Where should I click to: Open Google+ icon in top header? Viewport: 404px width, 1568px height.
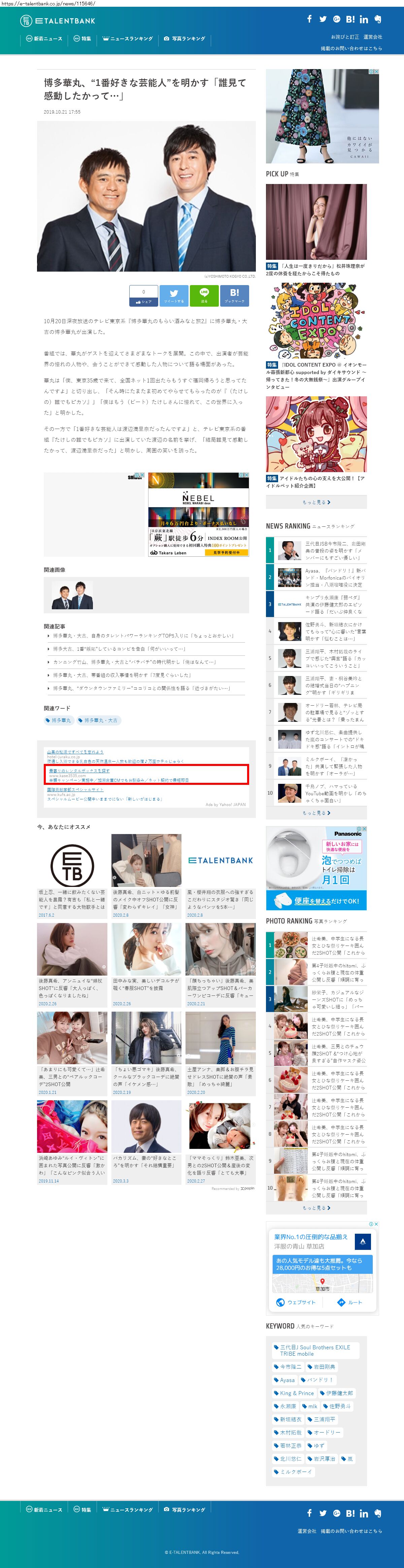(336, 19)
